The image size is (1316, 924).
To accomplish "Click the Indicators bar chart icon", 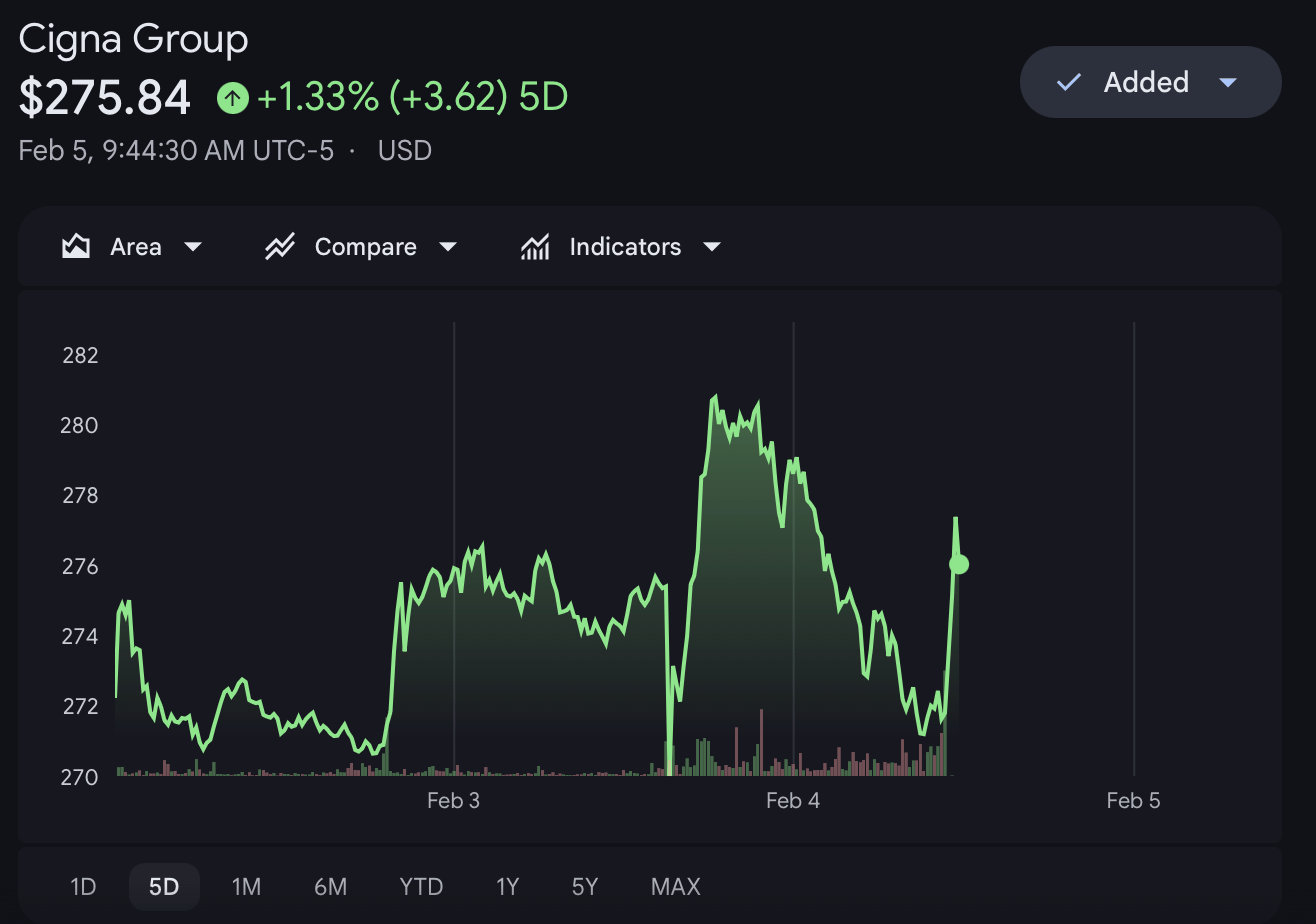I will tap(535, 246).
